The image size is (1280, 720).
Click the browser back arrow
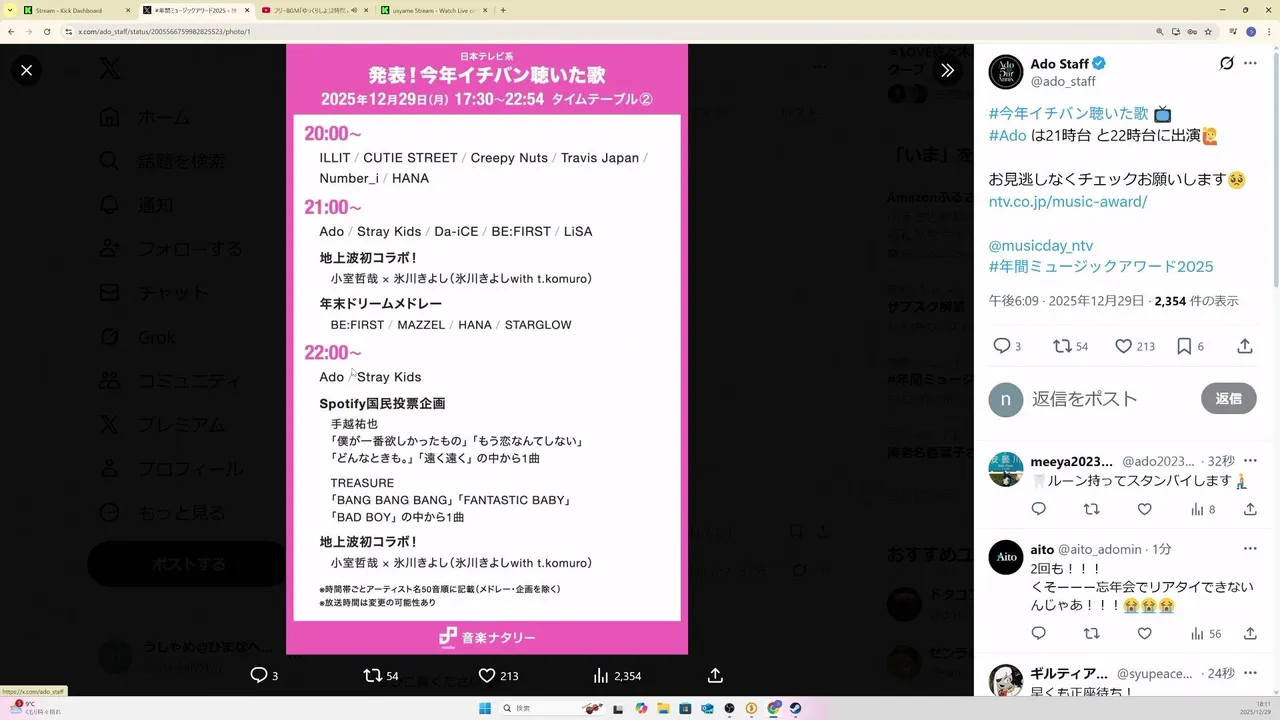10,31
